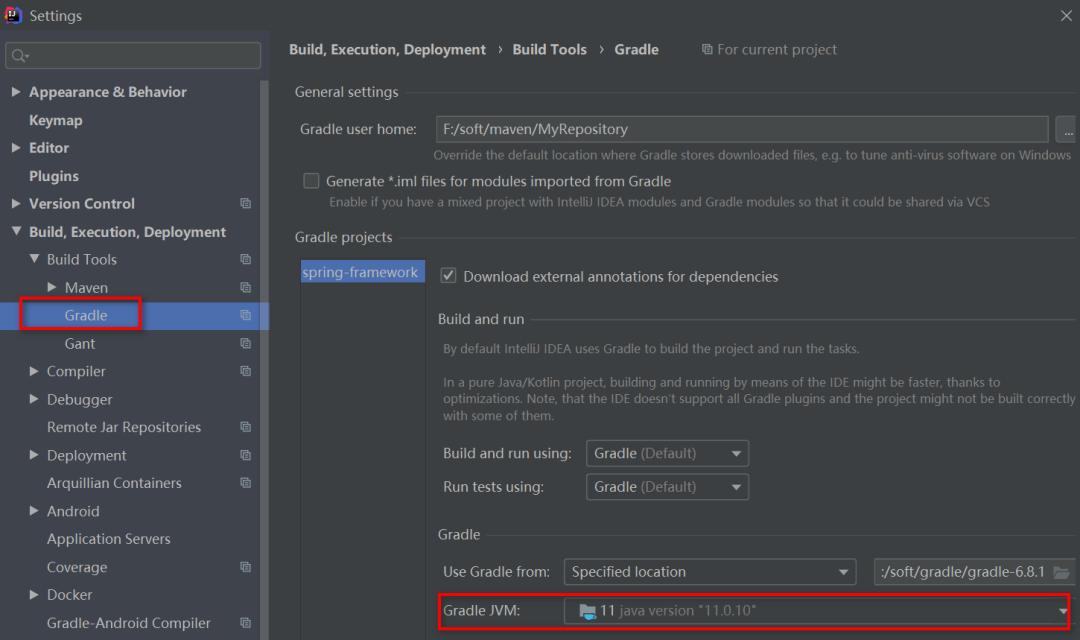This screenshot has width=1080, height=640.
Task: Open Remote Jar Repositories settings
Action: pos(124,427)
